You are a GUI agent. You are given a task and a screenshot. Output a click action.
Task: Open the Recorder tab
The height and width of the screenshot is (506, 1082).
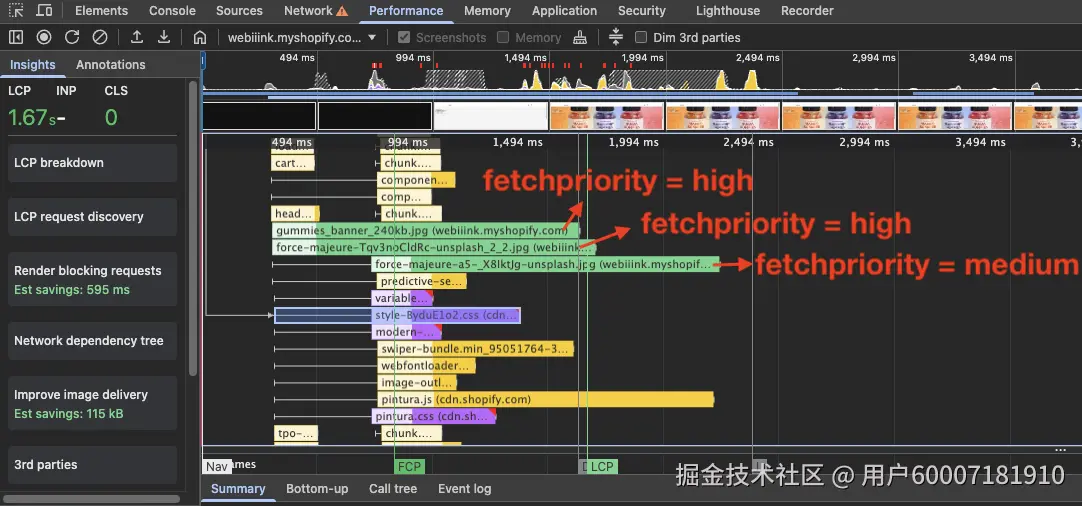point(807,10)
